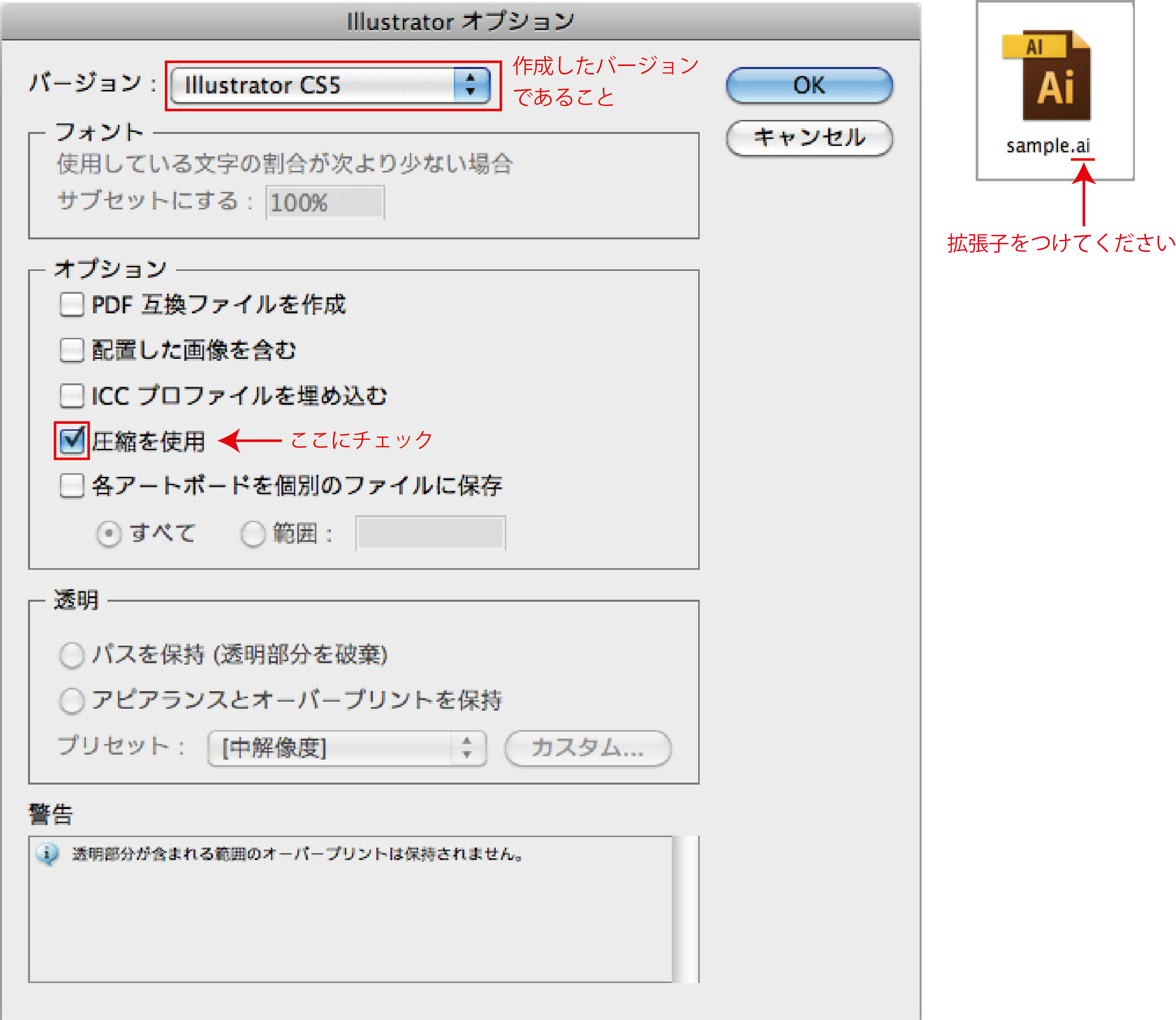Click the サブセットにする 100% field
The height and width of the screenshot is (1020, 1176).
click(x=325, y=202)
